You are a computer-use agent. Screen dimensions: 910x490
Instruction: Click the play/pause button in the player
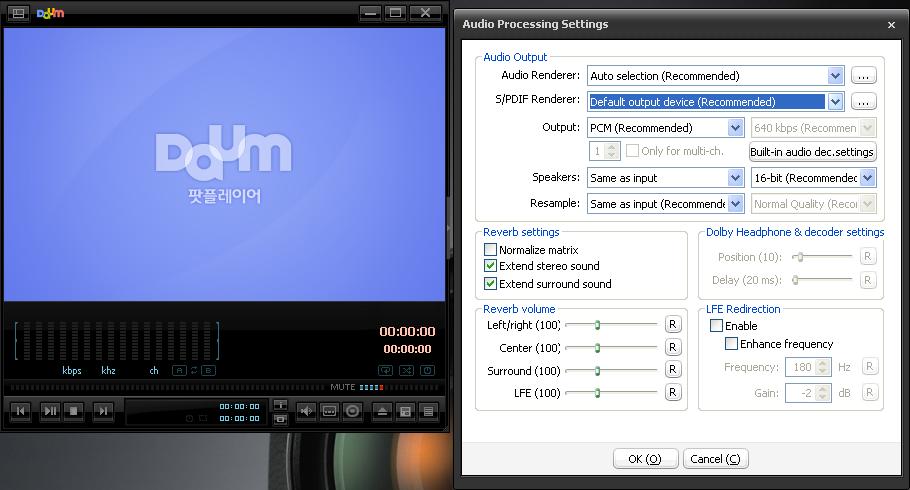50,411
